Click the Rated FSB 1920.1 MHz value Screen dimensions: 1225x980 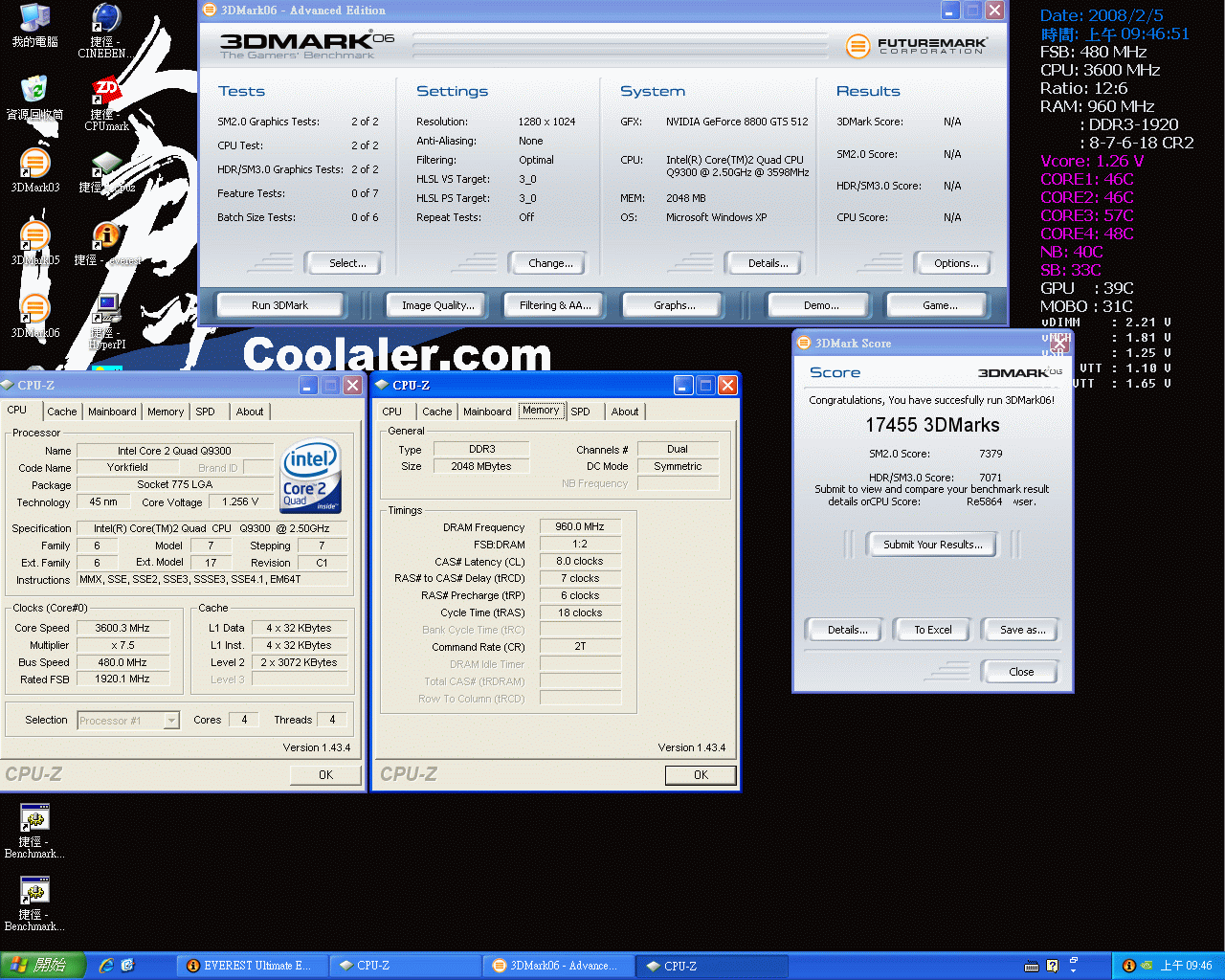click(122, 679)
